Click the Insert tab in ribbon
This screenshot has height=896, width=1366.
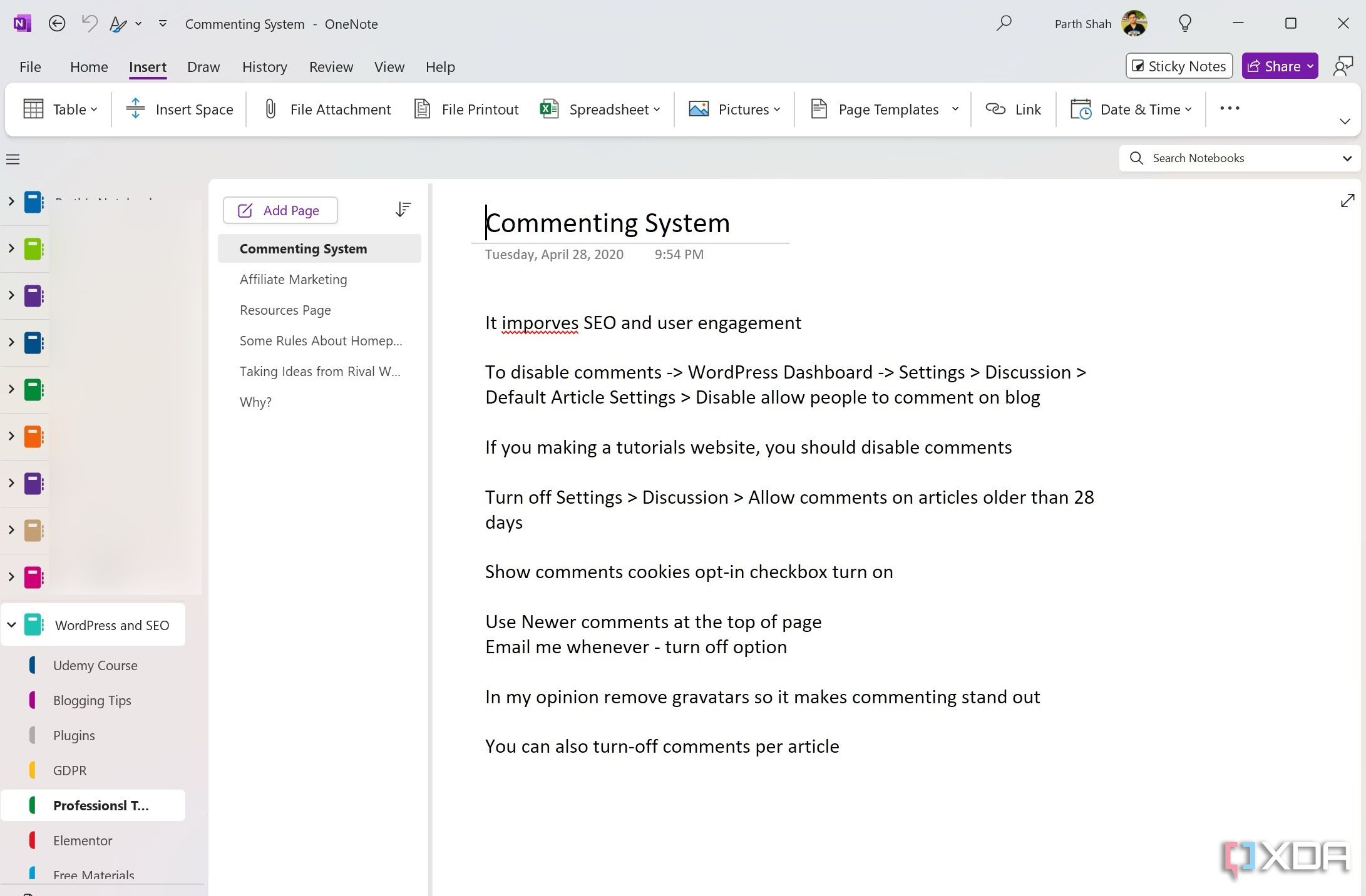click(x=148, y=67)
